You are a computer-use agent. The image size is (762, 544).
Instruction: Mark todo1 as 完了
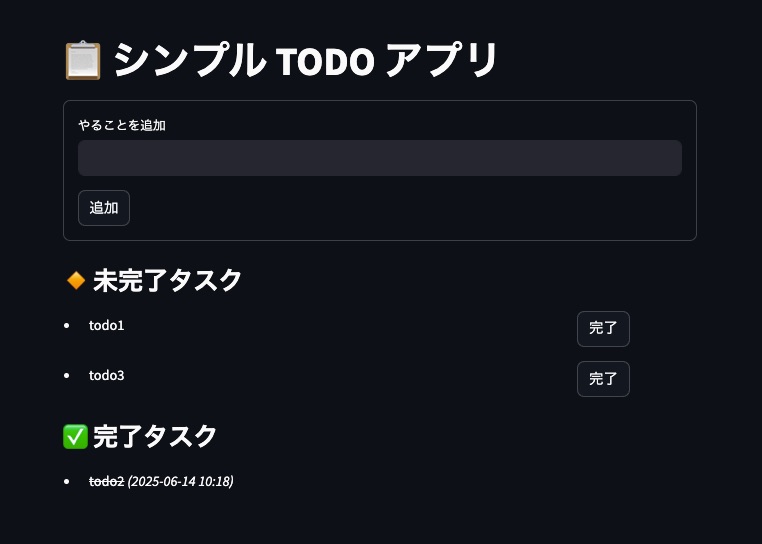click(603, 329)
